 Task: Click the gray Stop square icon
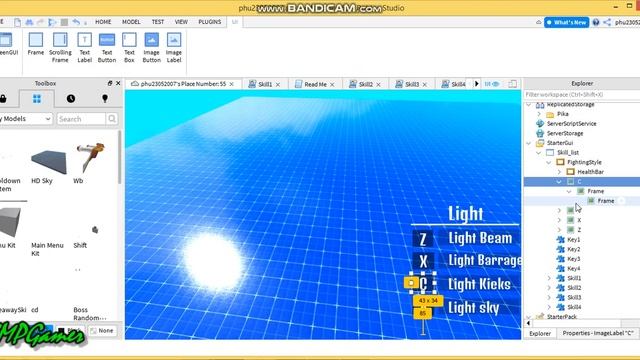(x=64, y=22)
